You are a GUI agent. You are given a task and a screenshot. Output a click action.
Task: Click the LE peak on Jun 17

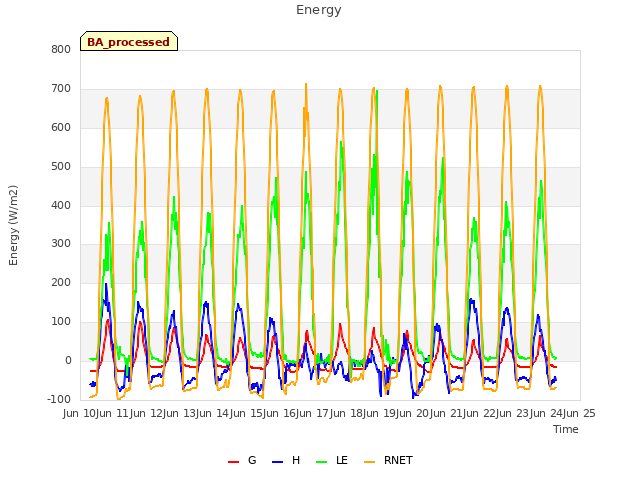point(341,142)
